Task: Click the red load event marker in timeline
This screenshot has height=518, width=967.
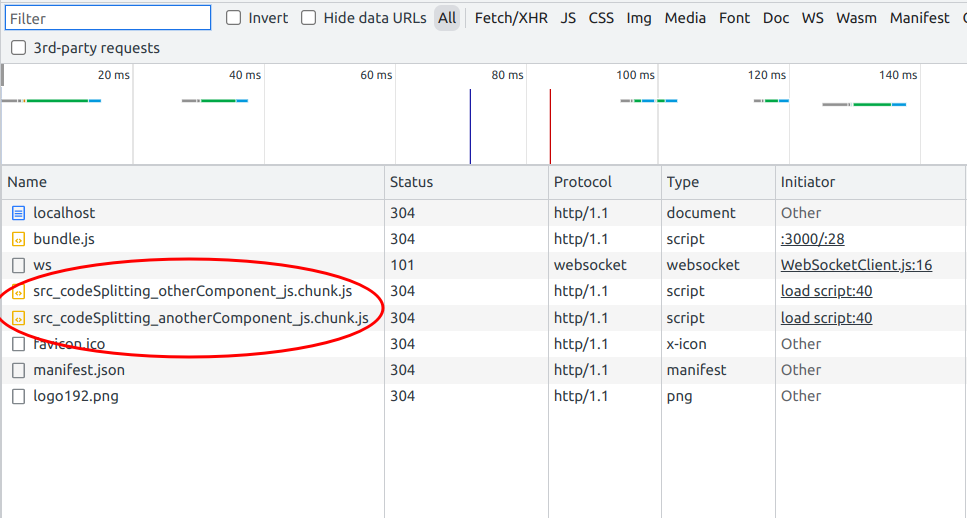Action: [x=550, y=126]
